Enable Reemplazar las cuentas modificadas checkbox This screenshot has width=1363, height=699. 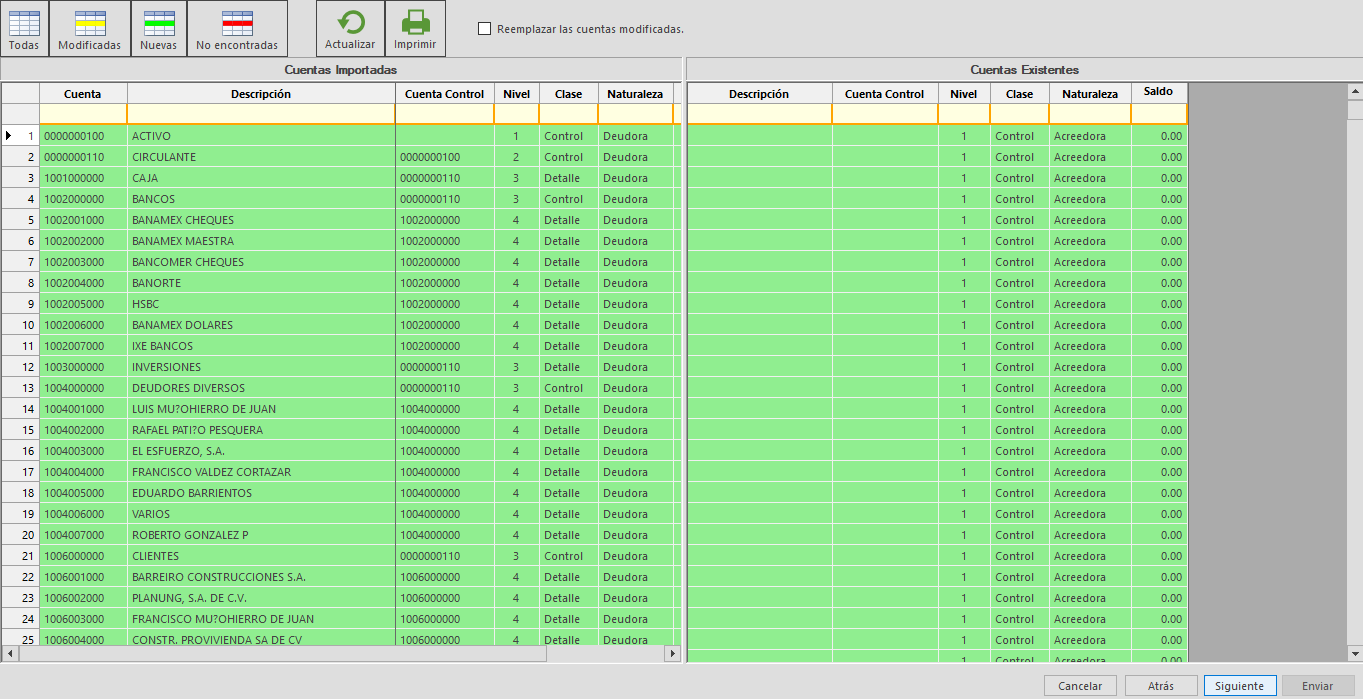click(485, 29)
